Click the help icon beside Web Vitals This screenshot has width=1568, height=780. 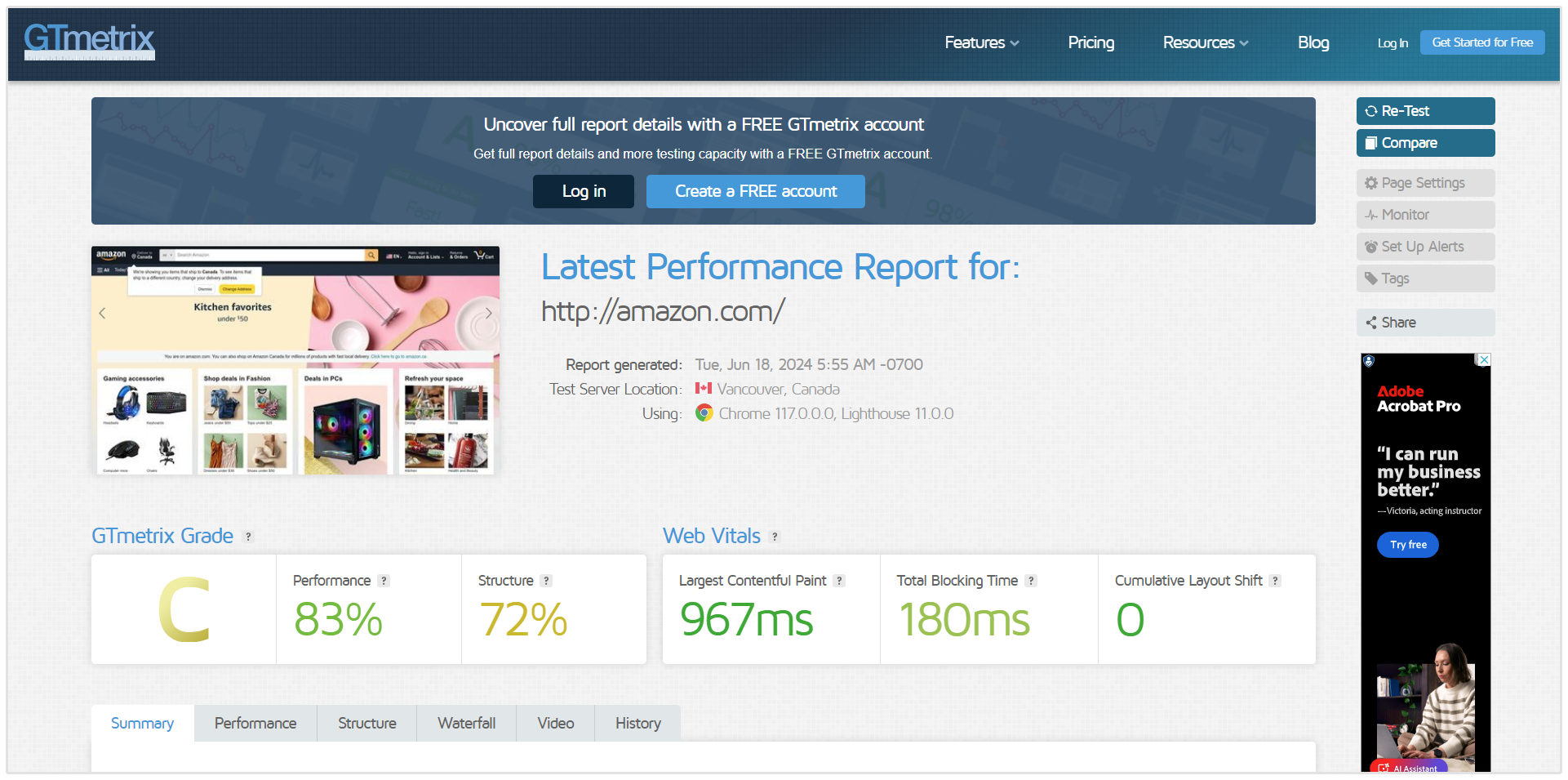(775, 537)
